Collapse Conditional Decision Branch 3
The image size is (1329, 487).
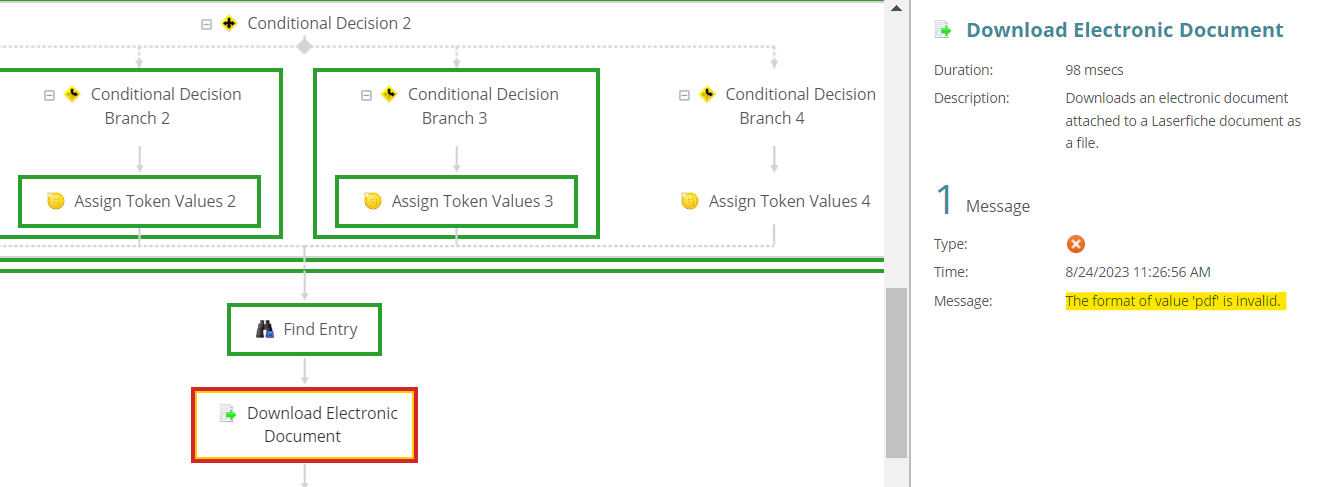[366, 96]
